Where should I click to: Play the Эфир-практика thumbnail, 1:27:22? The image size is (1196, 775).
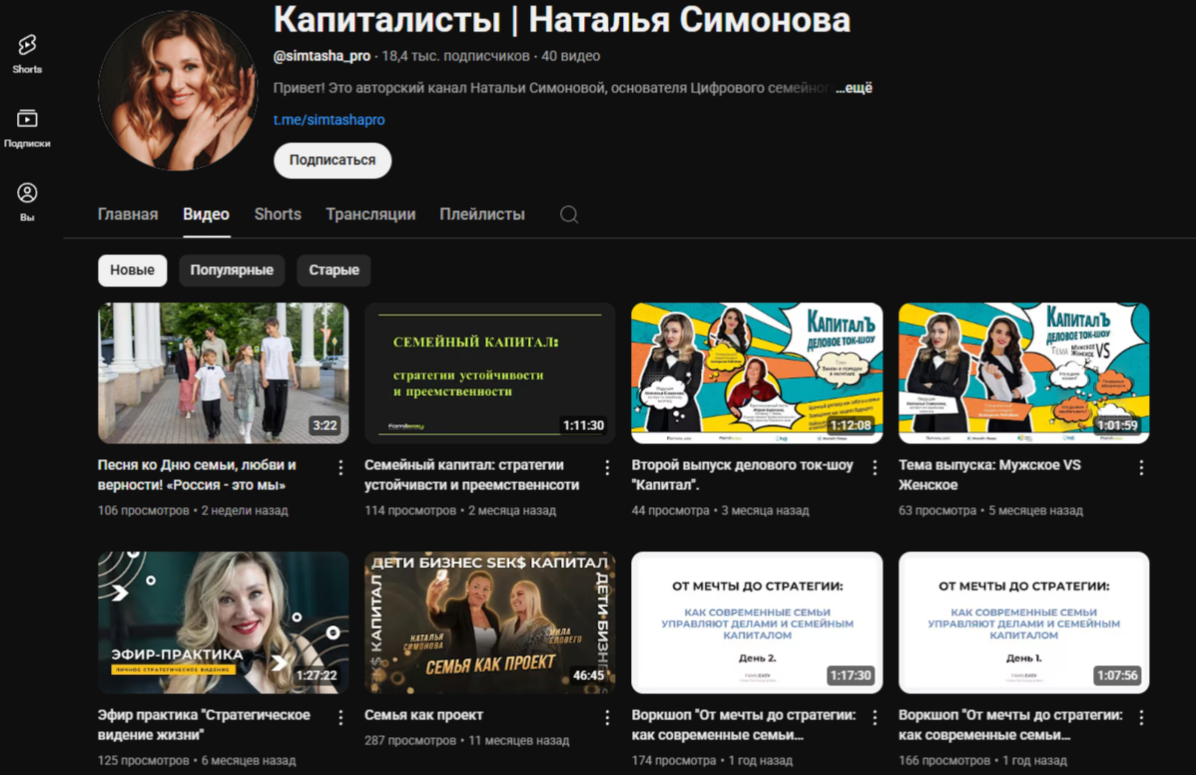coord(223,622)
